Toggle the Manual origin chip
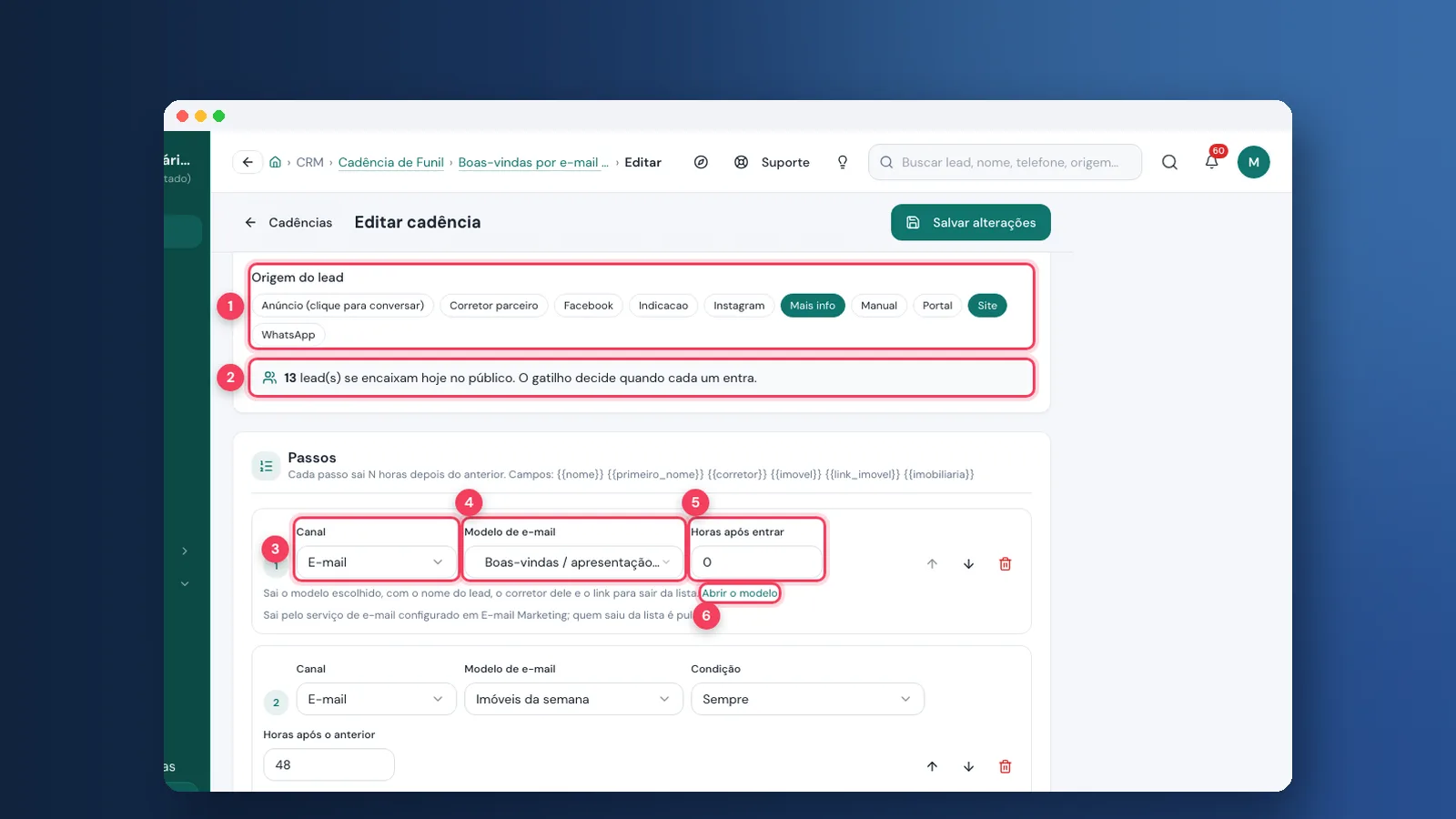The image size is (1456, 819). tap(879, 306)
